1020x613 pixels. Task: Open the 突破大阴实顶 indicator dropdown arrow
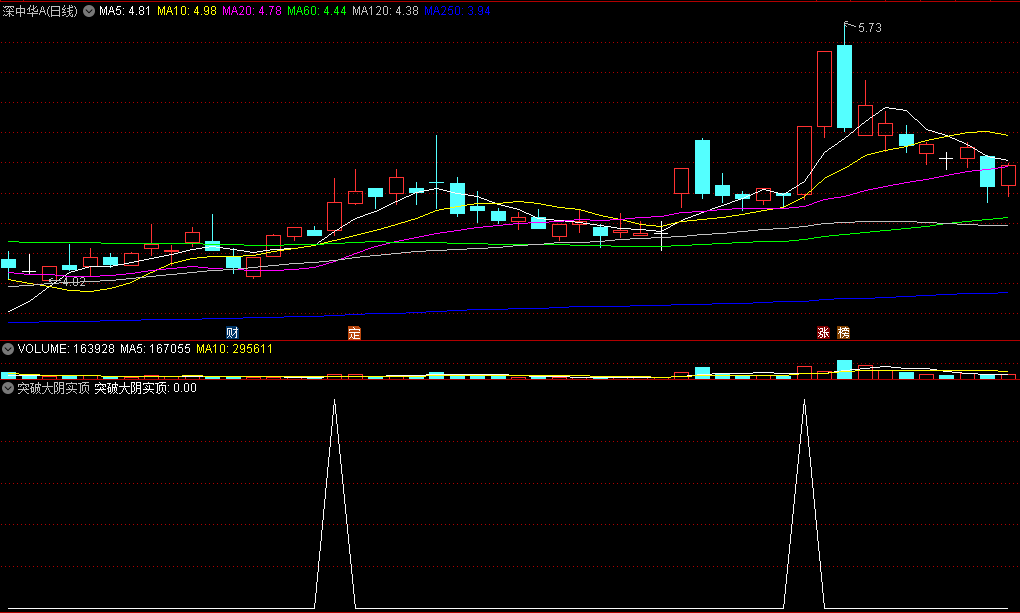click(8, 388)
